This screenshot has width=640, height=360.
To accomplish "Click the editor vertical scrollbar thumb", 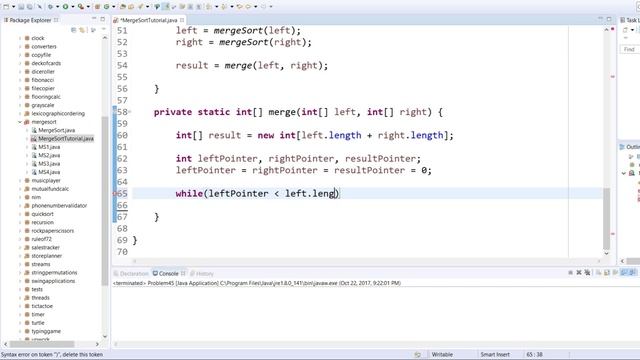I will [607, 218].
